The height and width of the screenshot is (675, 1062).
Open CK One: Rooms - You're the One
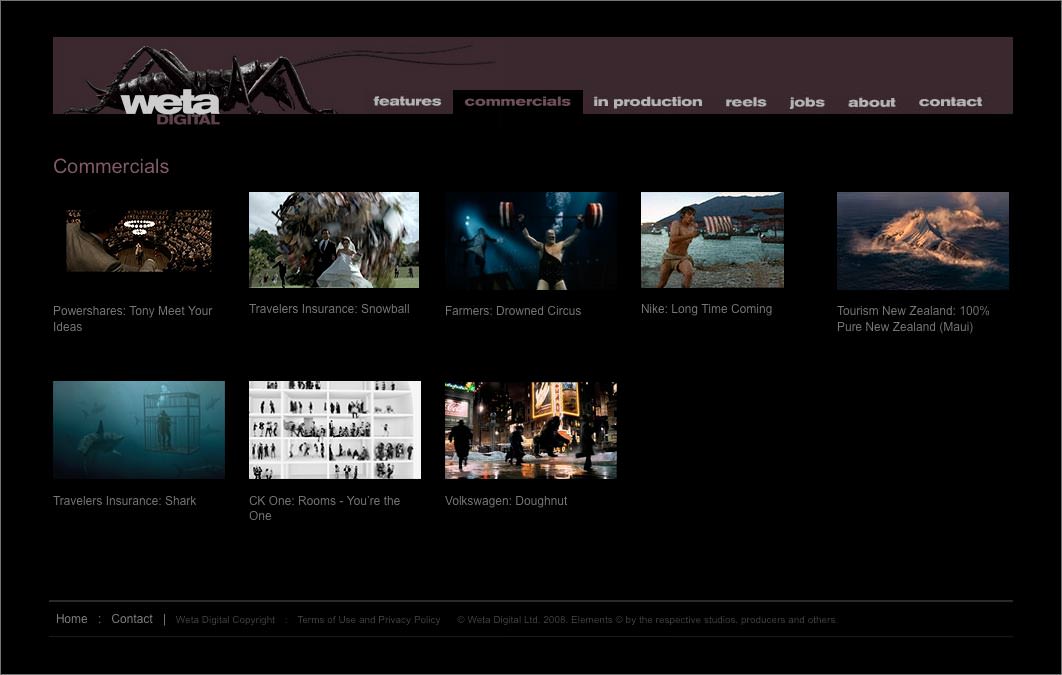pyautogui.click(x=324, y=508)
